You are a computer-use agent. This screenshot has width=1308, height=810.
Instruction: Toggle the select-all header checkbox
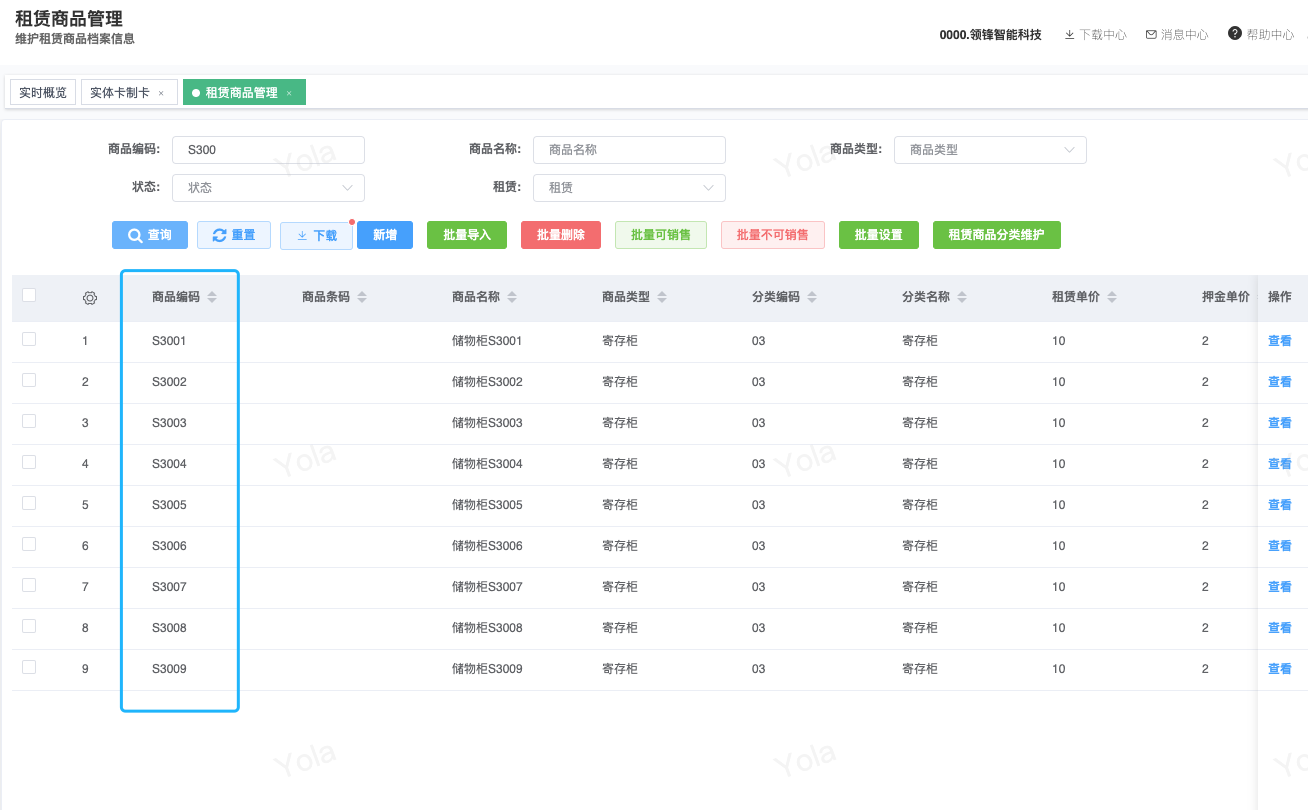pos(29,295)
